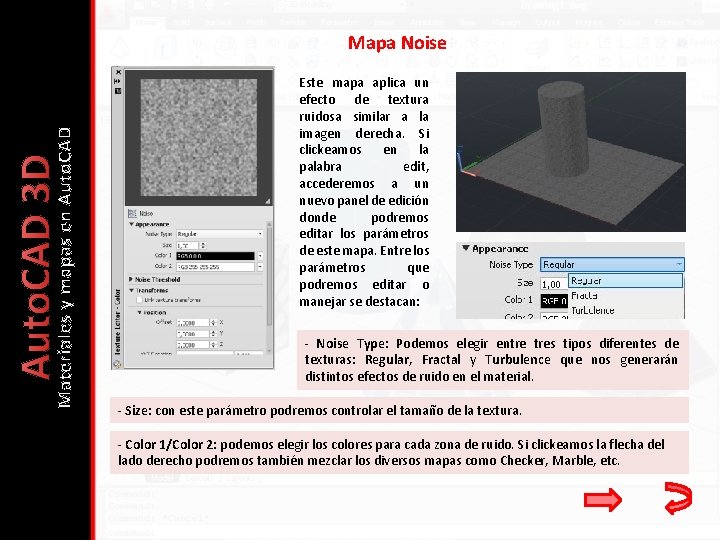Click the Offset Y value field
The height and width of the screenshot is (540, 720).
point(192,334)
